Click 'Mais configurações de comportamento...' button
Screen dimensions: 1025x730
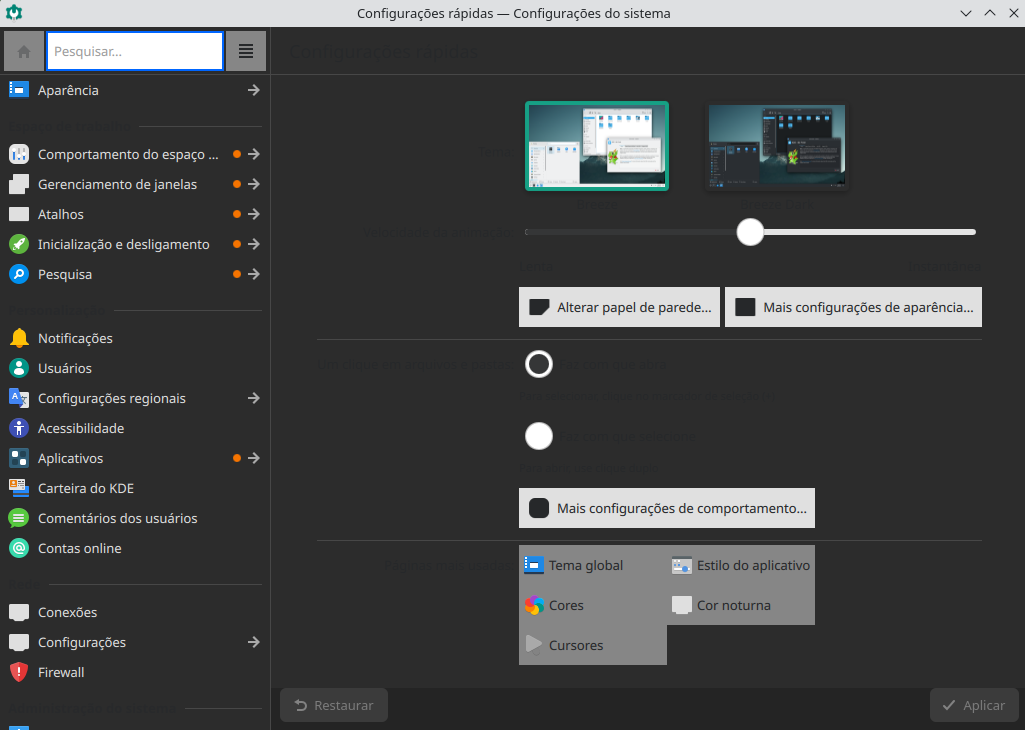pyautogui.click(x=667, y=508)
